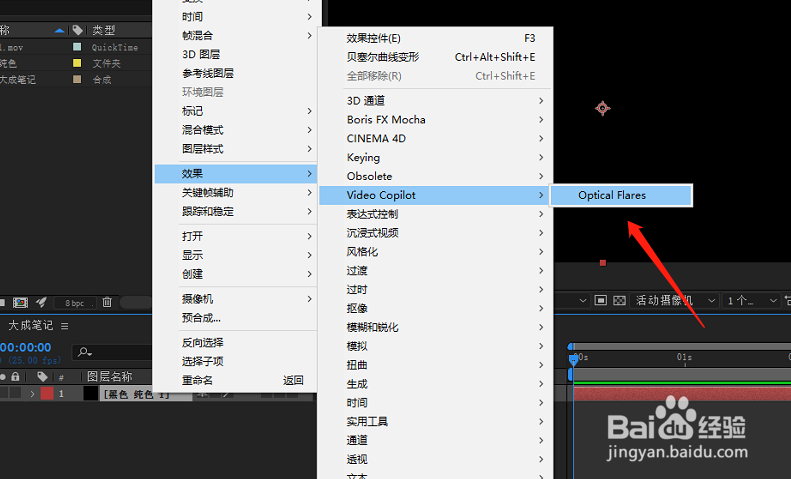Open the 透视 effects category
The height and width of the screenshot is (479, 791).
435,459
